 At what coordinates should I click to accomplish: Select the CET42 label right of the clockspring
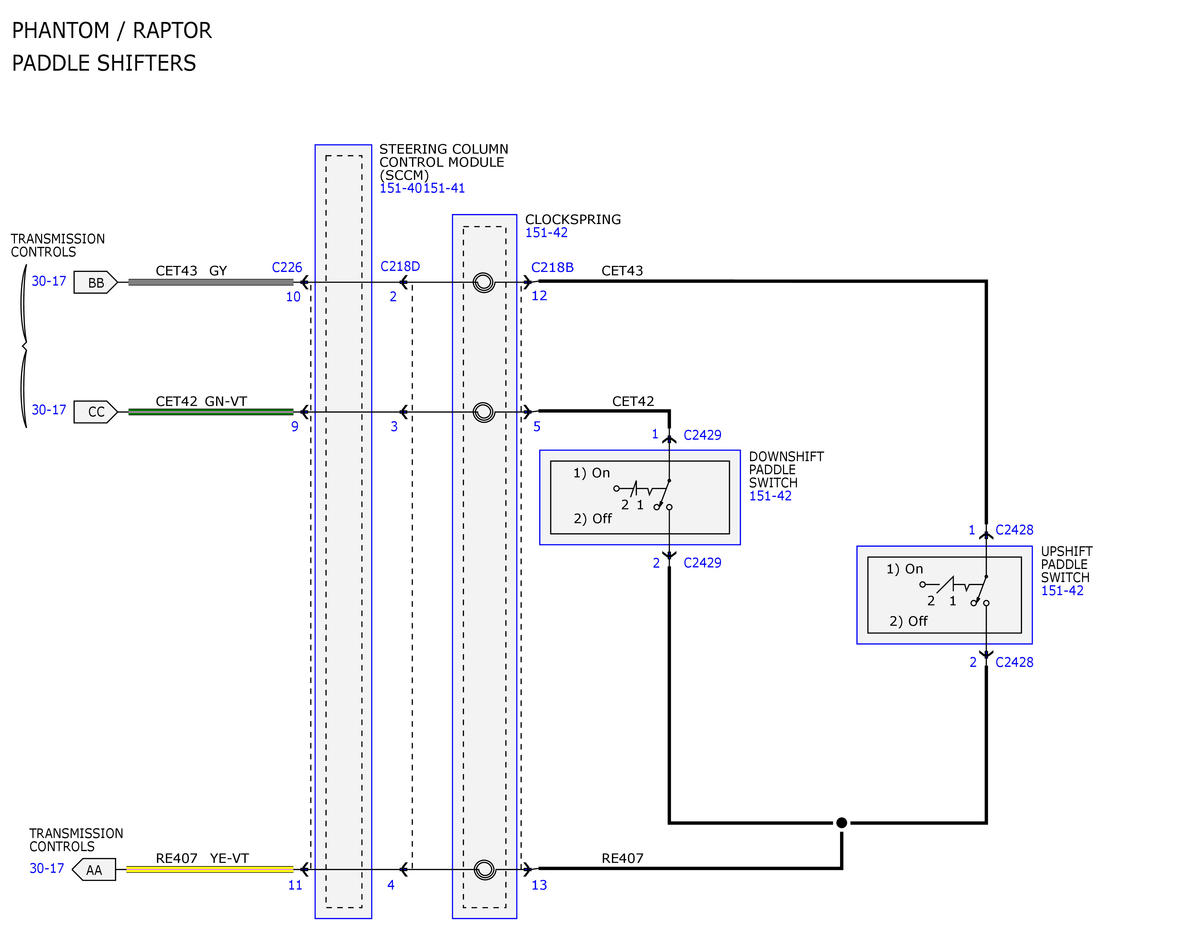633,401
